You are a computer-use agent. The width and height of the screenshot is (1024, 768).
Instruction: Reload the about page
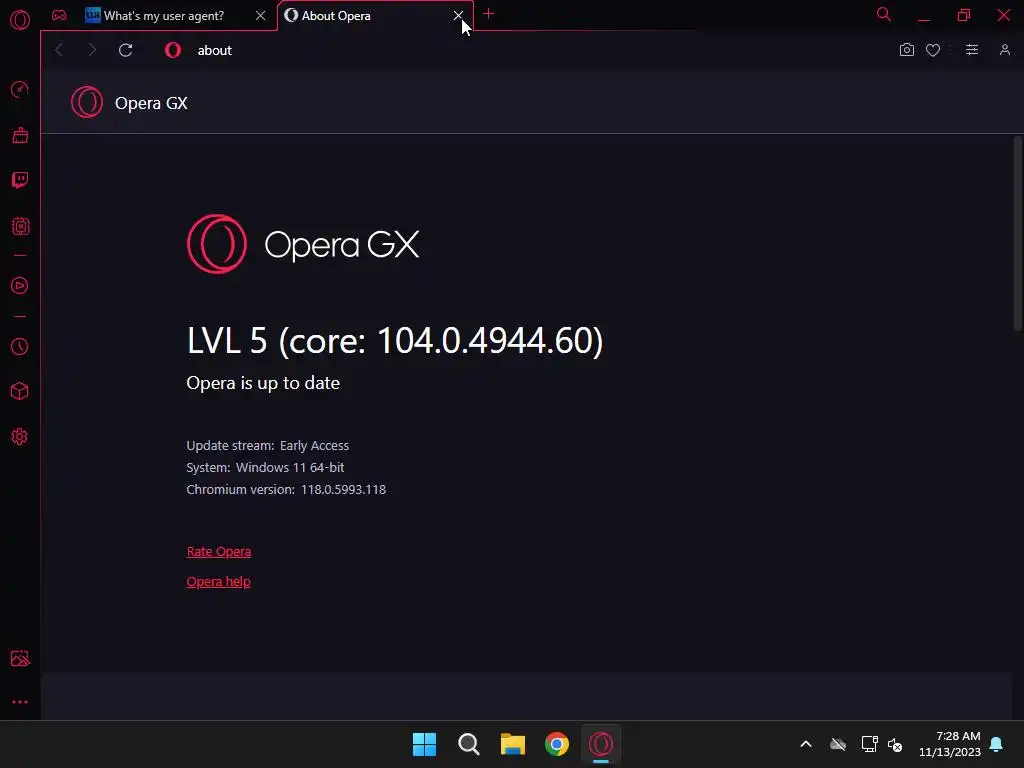125,50
